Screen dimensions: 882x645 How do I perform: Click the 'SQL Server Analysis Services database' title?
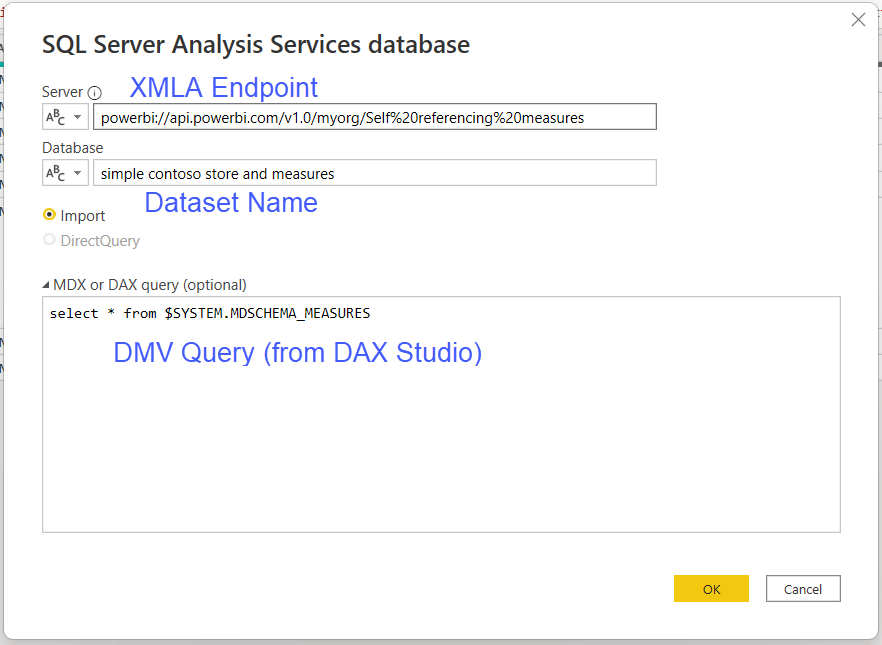pos(256,45)
